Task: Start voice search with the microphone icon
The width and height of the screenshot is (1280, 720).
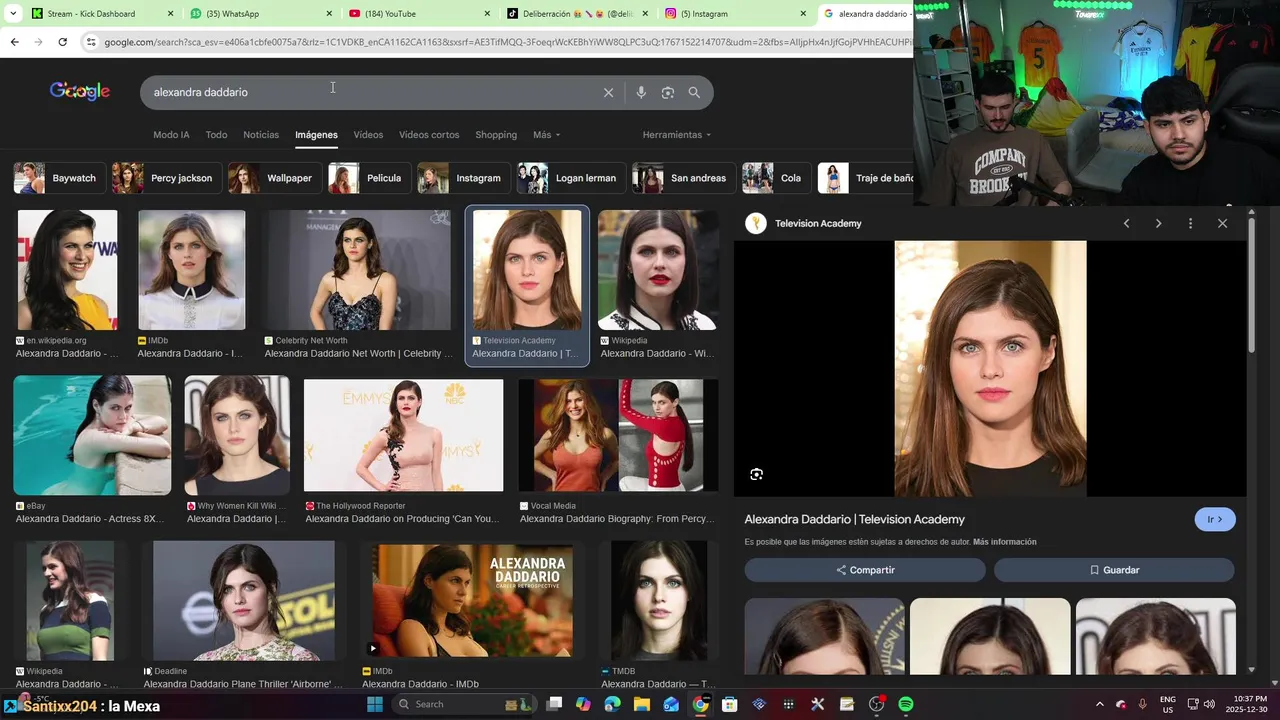Action: coord(641,92)
